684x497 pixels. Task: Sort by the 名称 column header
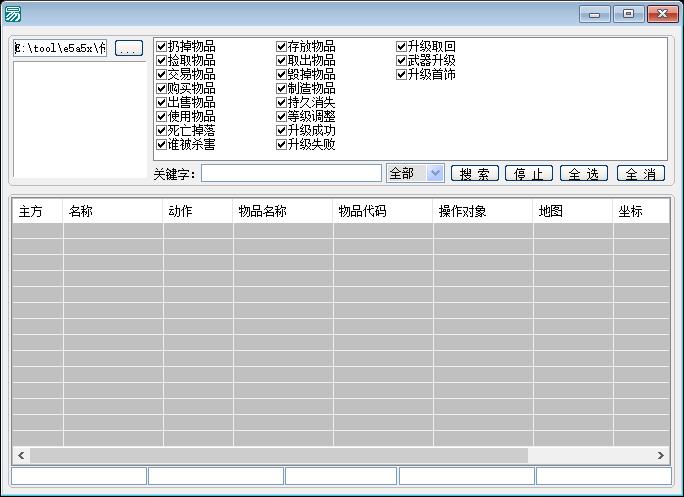113,211
